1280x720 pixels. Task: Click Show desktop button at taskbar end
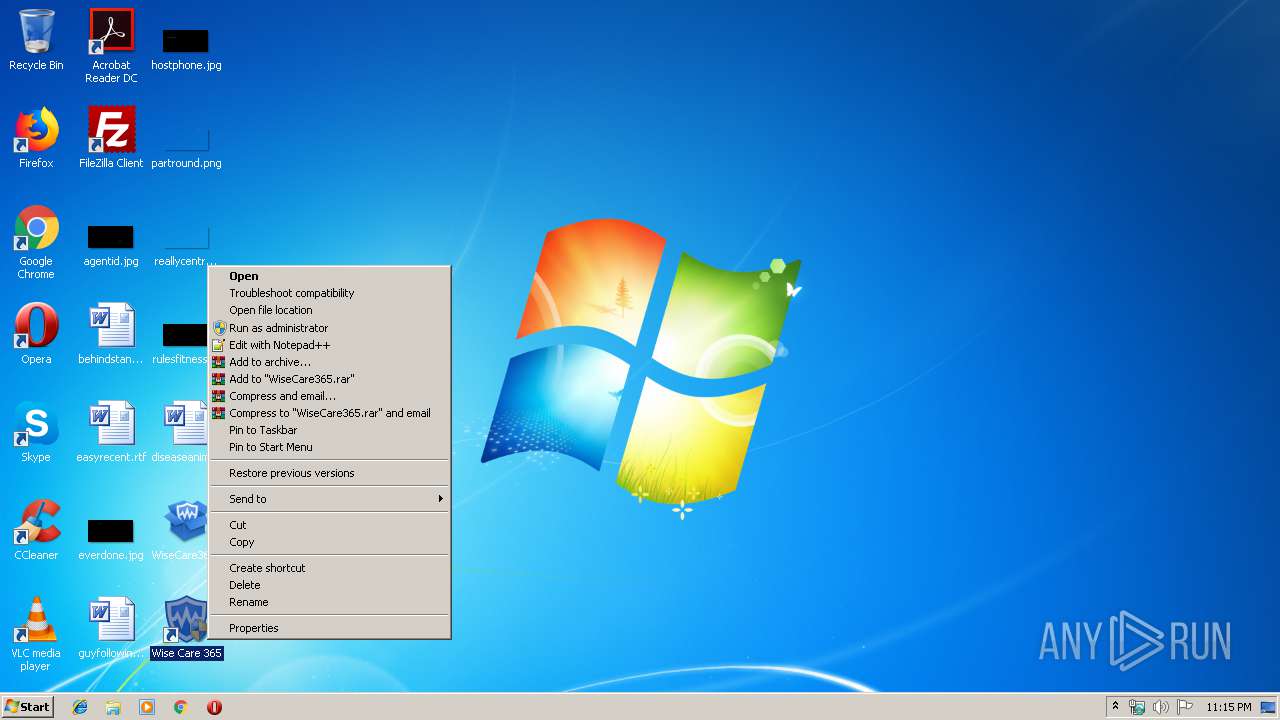[1269, 707]
